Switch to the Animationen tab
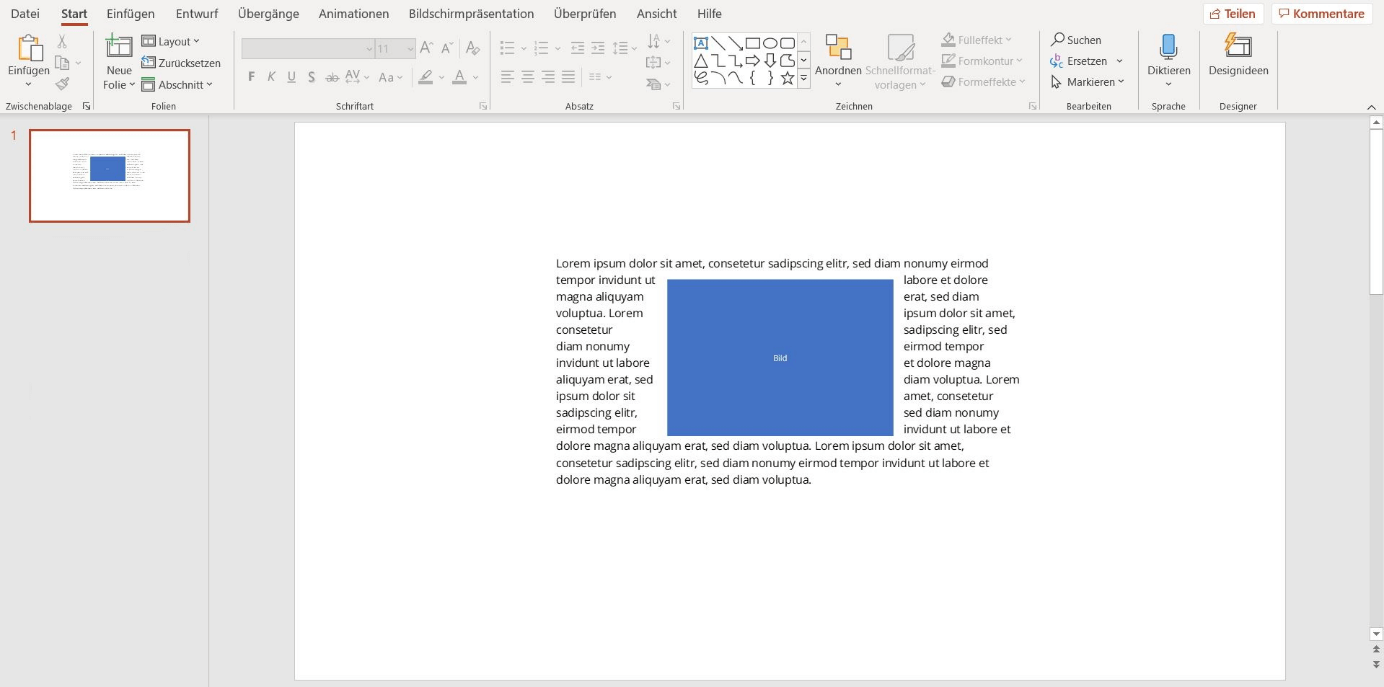The image size is (1384, 687). coord(354,14)
